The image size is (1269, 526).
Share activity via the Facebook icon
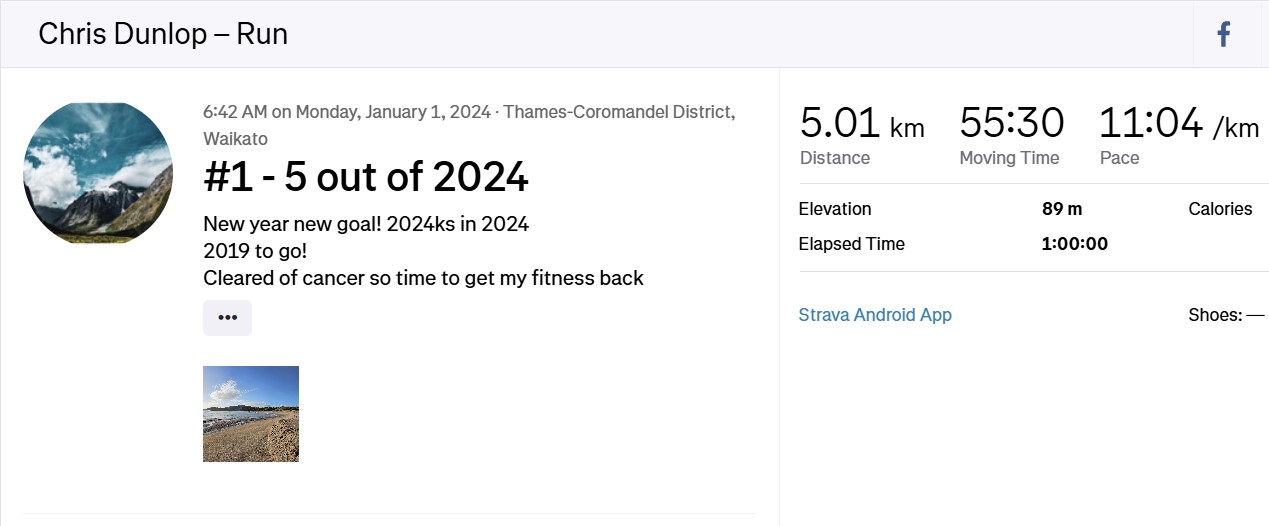(x=1223, y=35)
